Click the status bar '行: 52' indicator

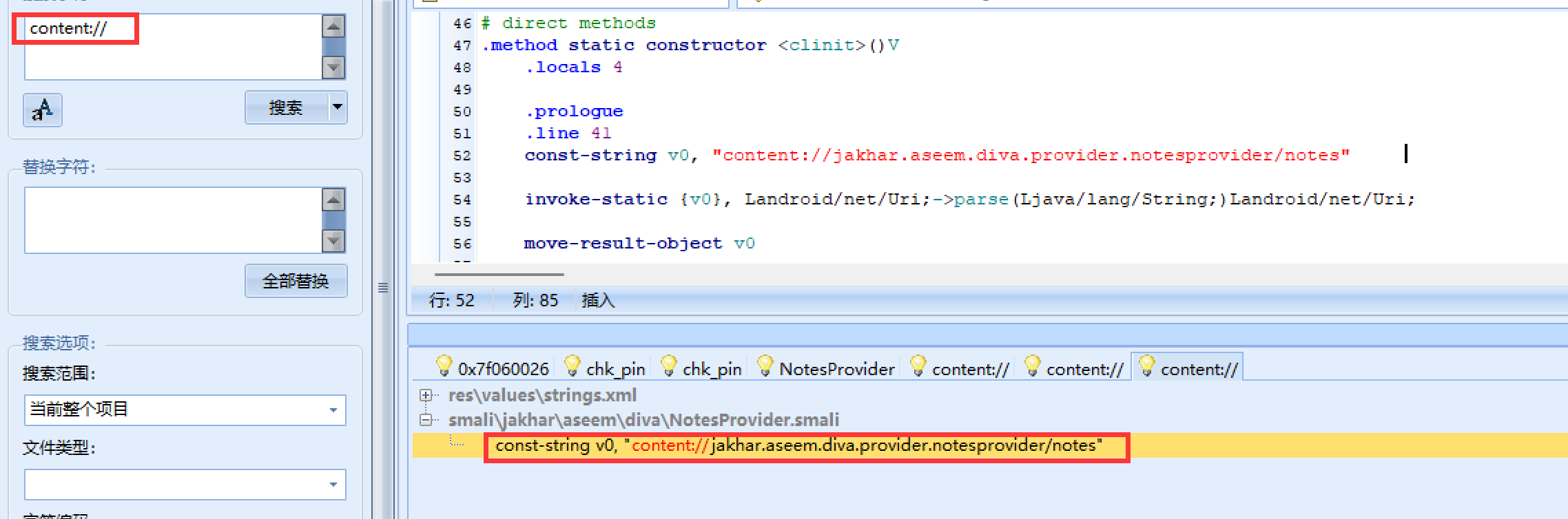pos(452,300)
